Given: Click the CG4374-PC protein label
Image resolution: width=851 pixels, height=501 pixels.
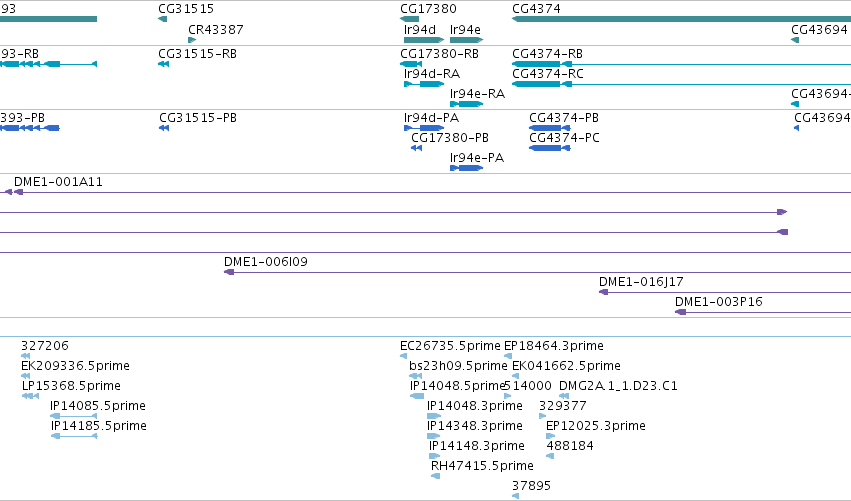Looking at the screenshot, I should (x=564, y=138).
